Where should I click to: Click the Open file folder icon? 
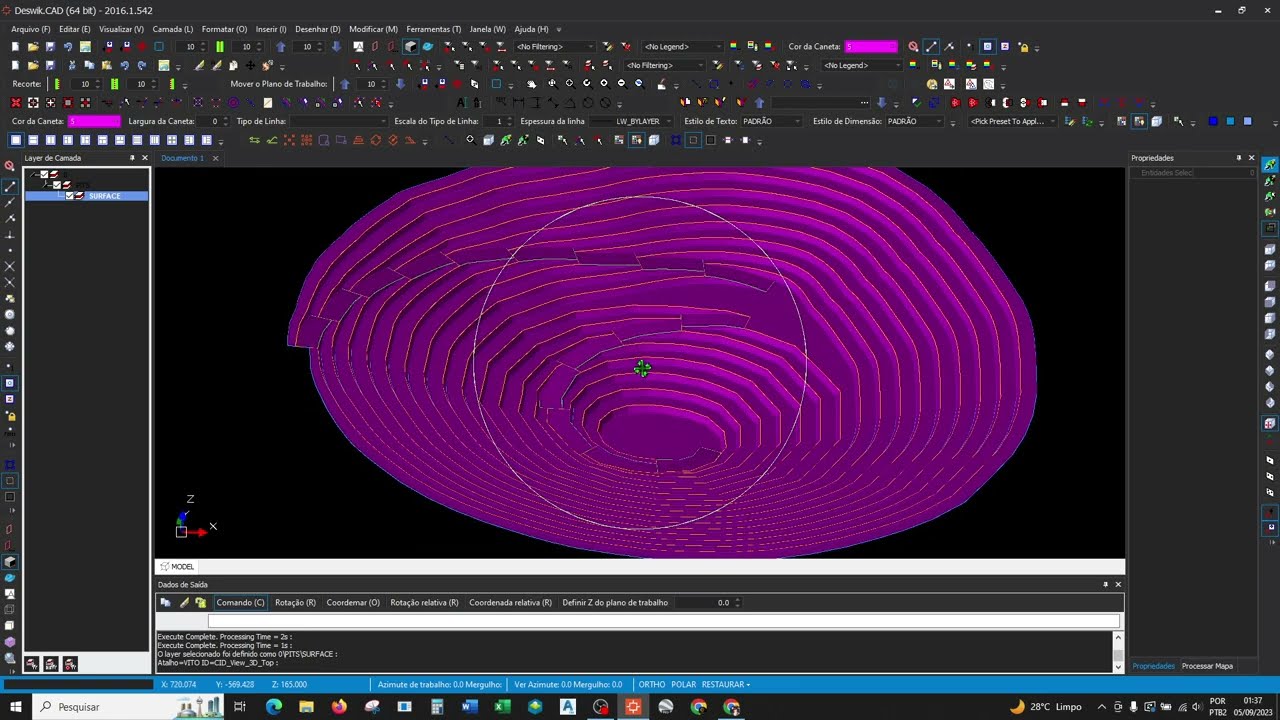(33, 47)
